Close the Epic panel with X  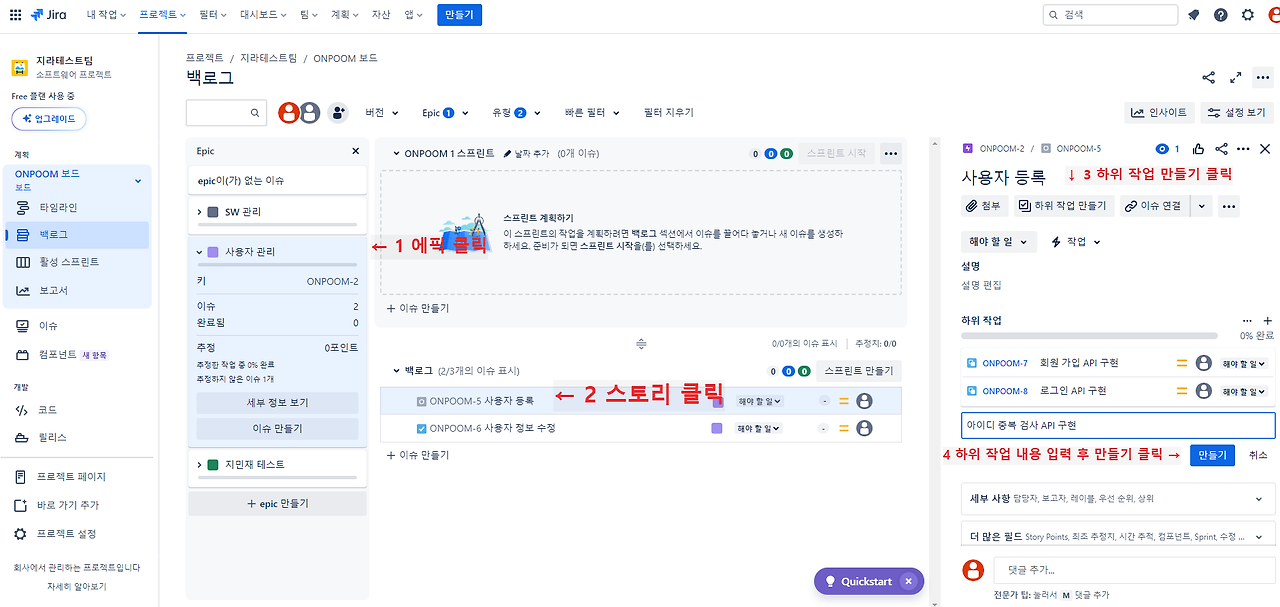point(355,151)
